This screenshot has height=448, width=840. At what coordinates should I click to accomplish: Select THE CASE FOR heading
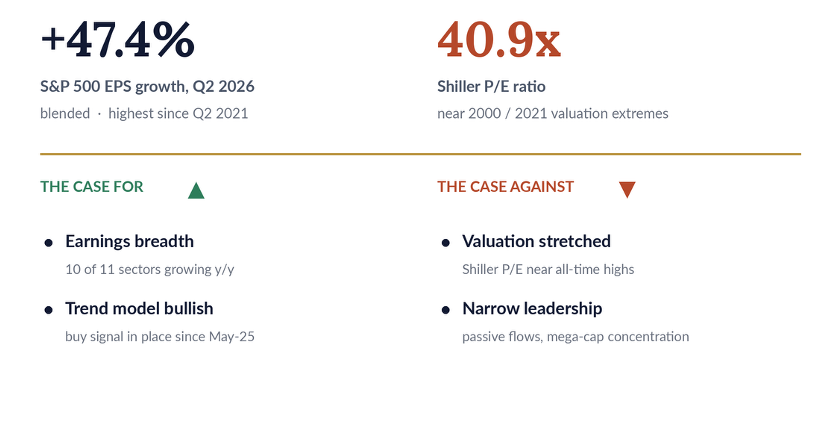click(x=92, y=186)
